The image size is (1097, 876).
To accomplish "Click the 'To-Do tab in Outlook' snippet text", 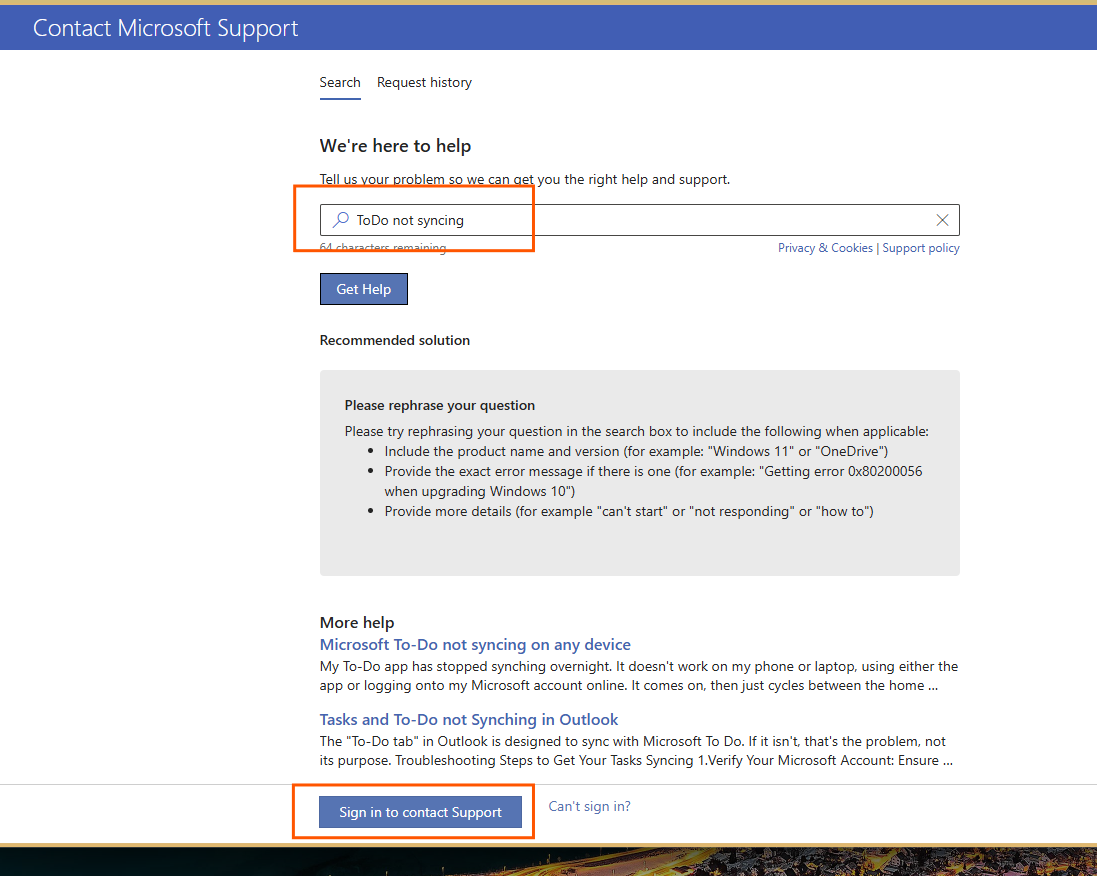I will click(x=636, y=751).
